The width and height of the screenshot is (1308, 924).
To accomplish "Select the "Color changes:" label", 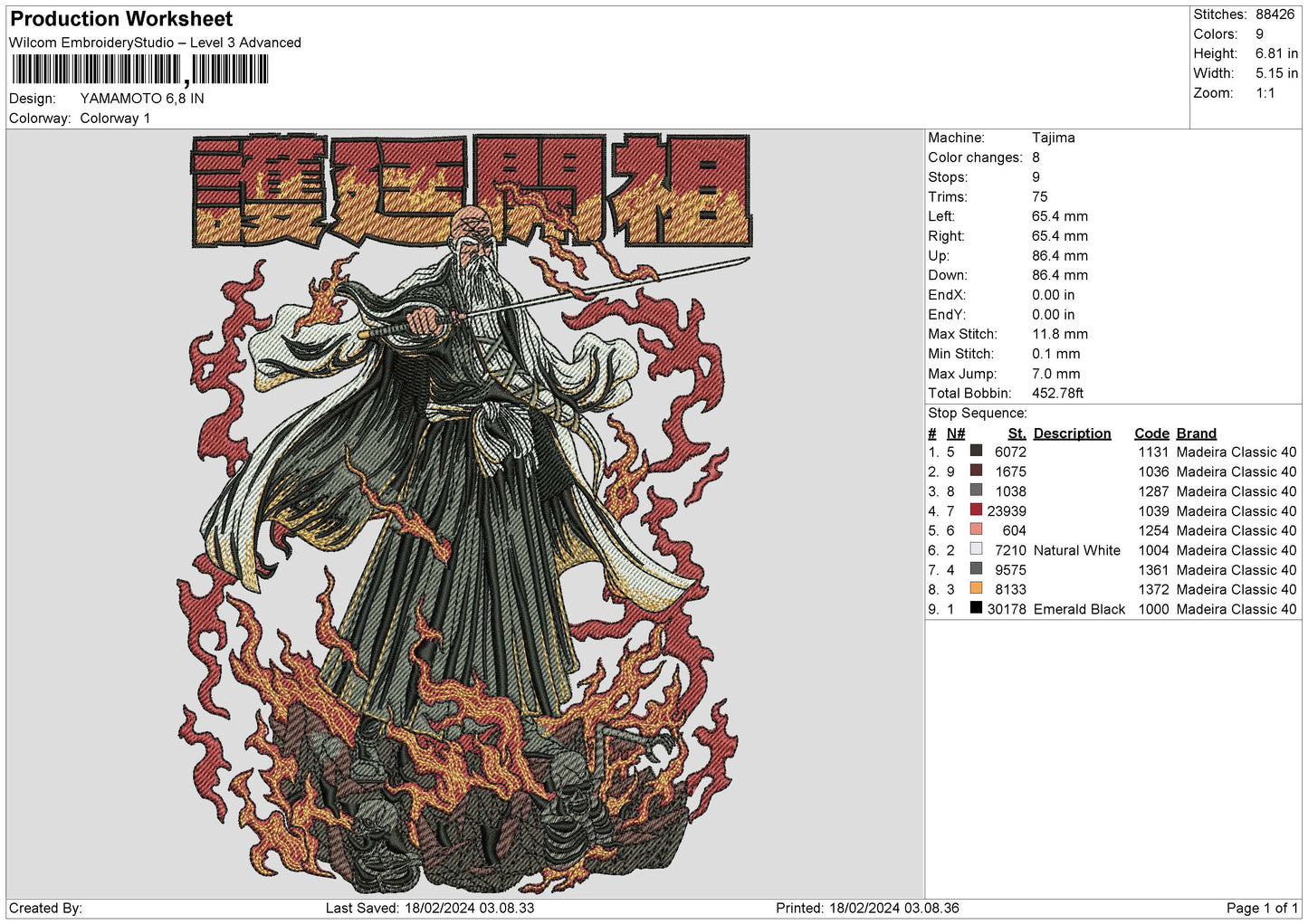I will coord(975,157).
